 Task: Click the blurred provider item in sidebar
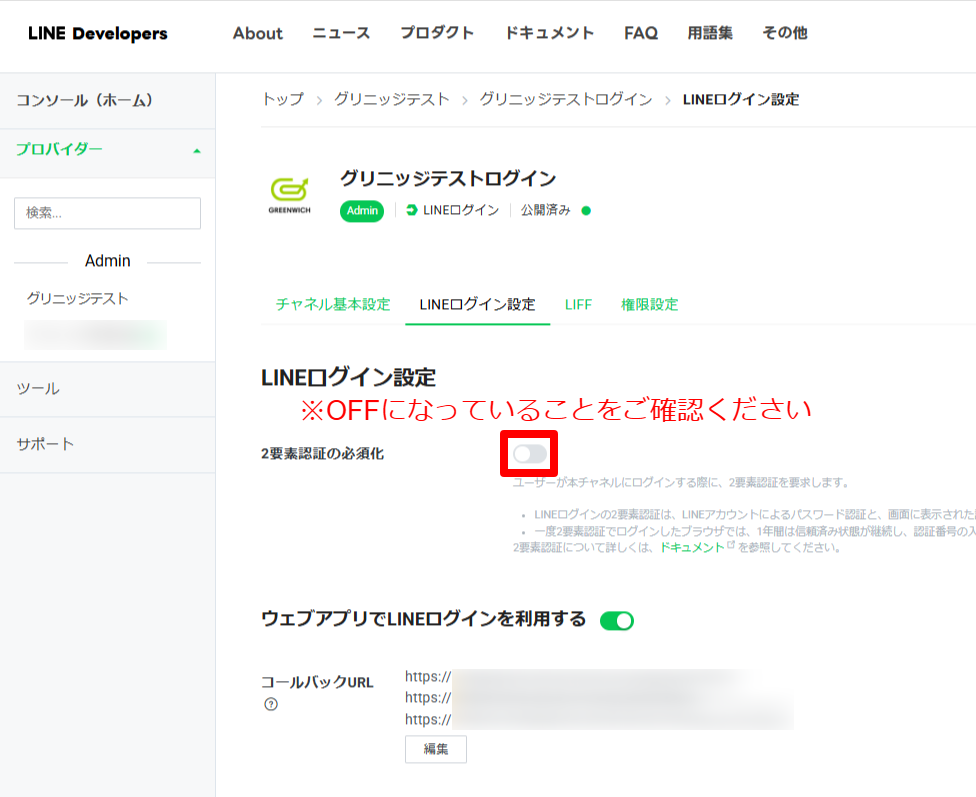pos(95,335)
